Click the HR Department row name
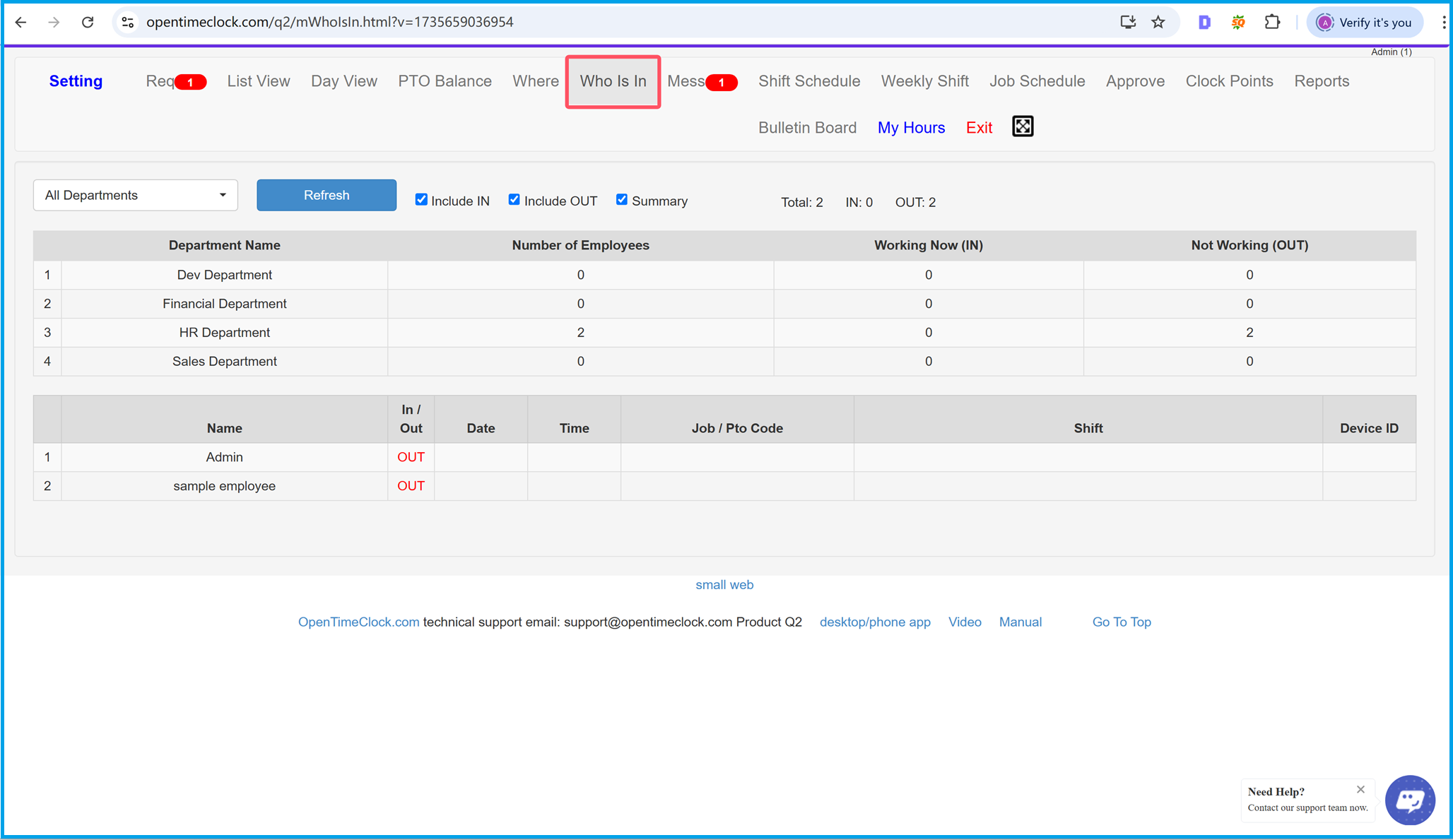 (x=224, y=333)
